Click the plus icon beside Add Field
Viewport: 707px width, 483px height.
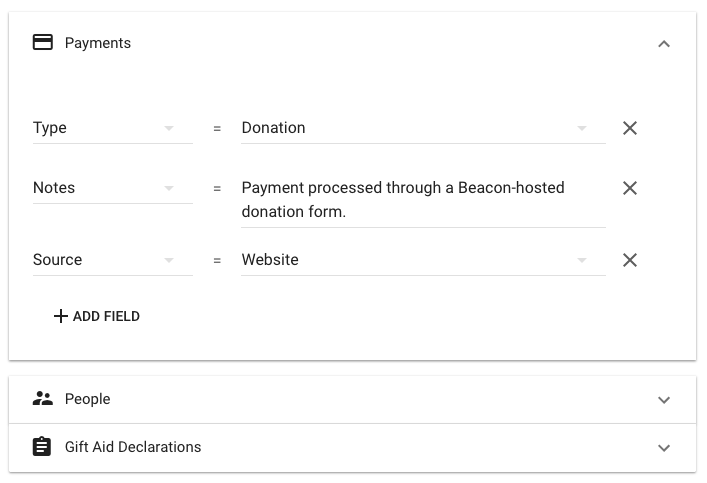point(61,316)
